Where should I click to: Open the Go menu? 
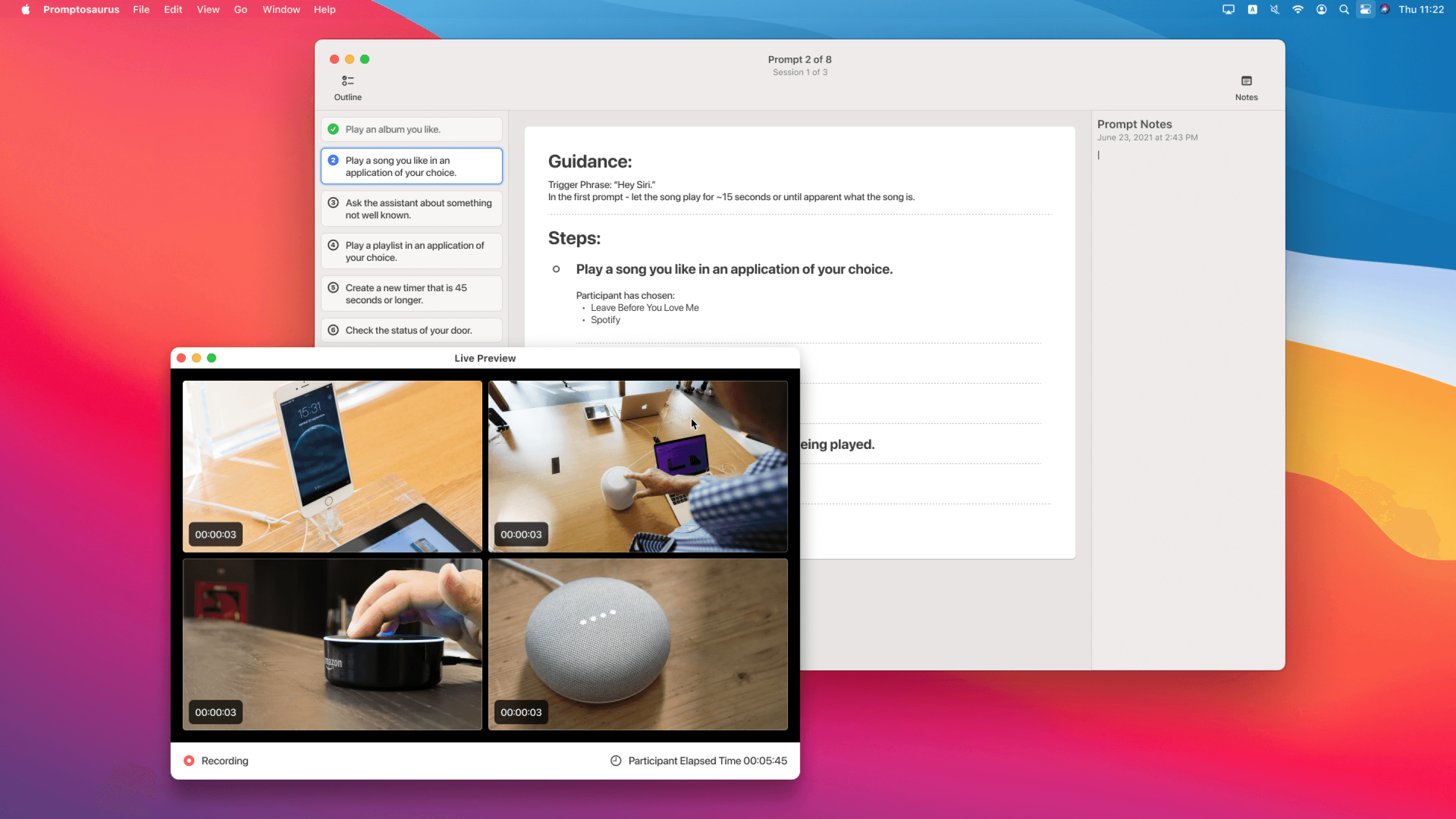point(240,10)
